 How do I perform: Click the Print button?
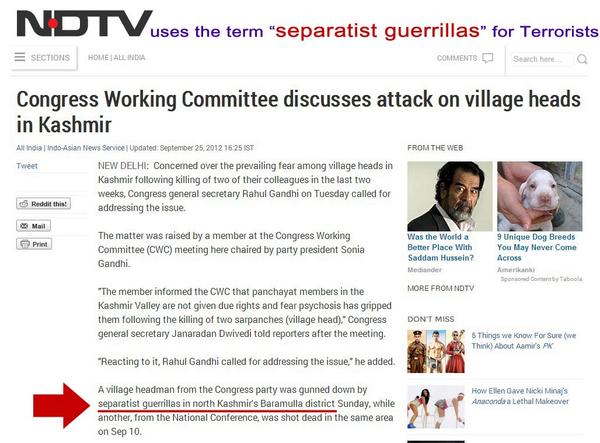pos(34,244)
